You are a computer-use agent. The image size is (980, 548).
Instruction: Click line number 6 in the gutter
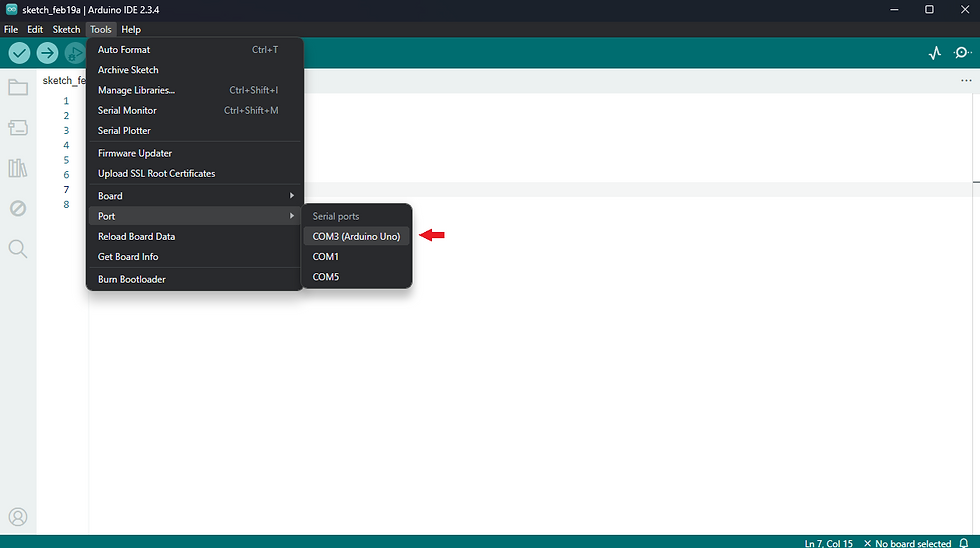(66, 175)
